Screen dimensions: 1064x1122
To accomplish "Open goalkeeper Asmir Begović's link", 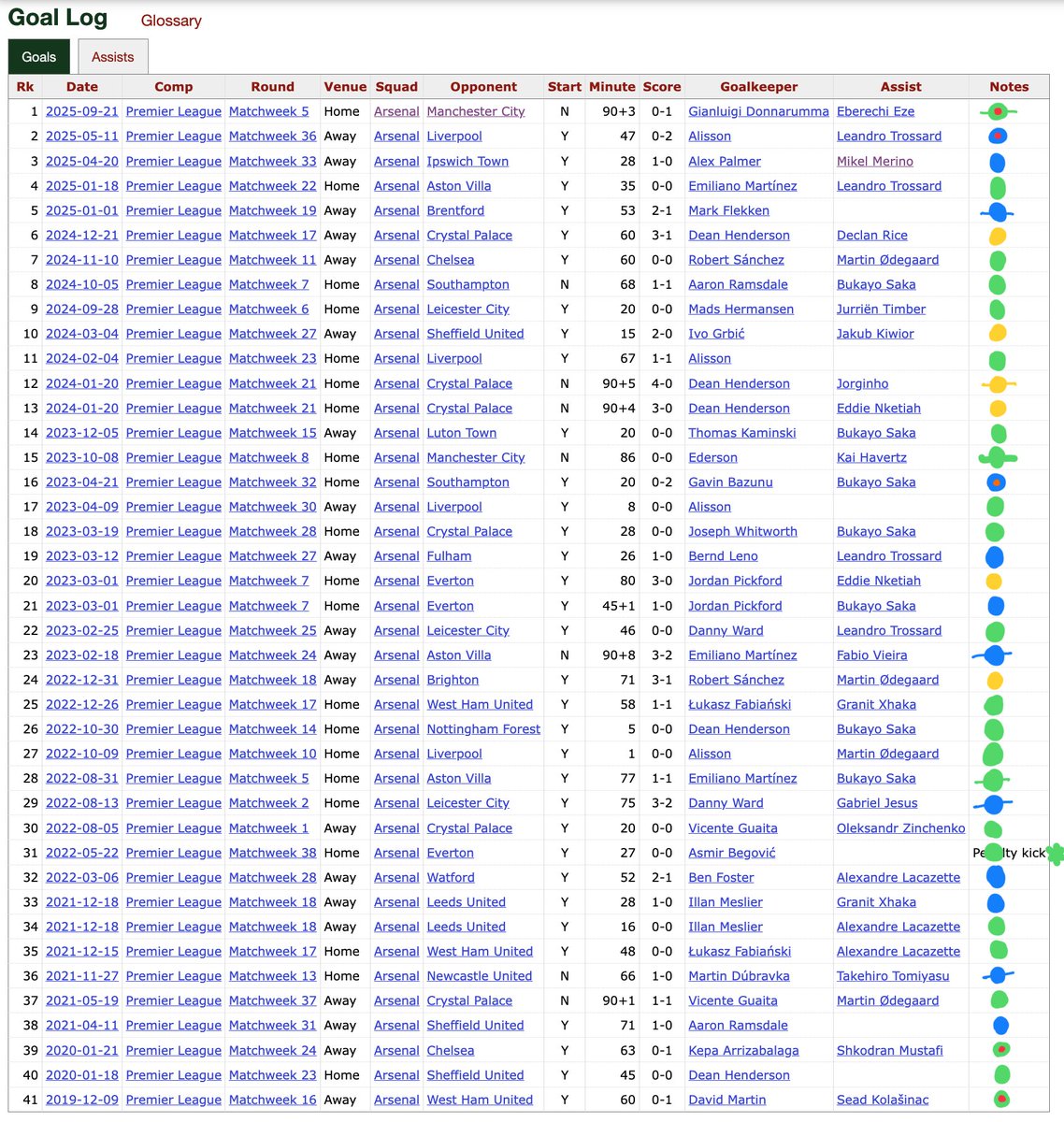I will point(732,853).
